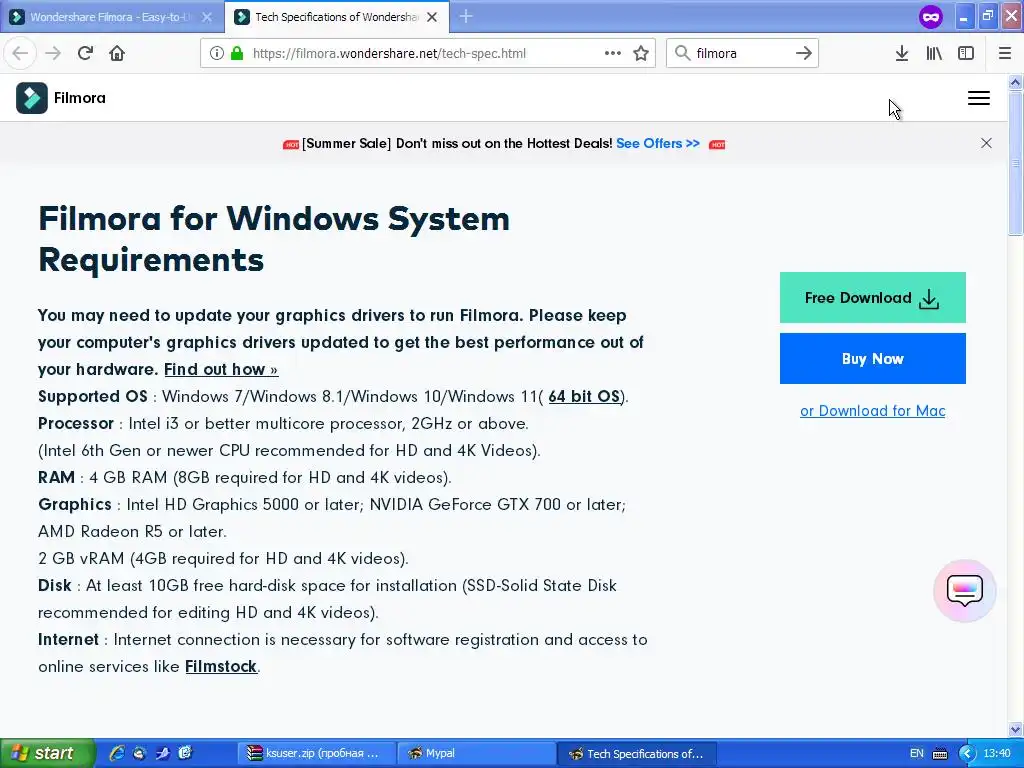Reload the current page
The image size is (1024, 768).
tap(85, 53)
